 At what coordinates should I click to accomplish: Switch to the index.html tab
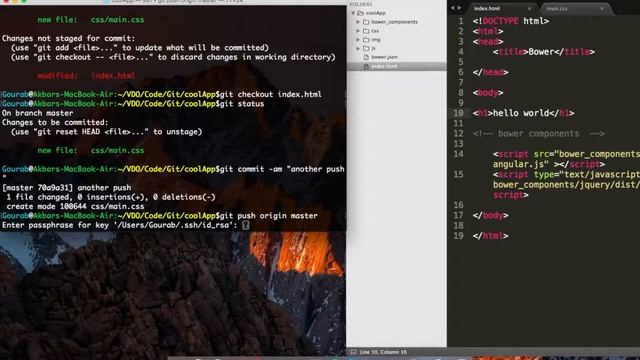[x=502, y=9]
